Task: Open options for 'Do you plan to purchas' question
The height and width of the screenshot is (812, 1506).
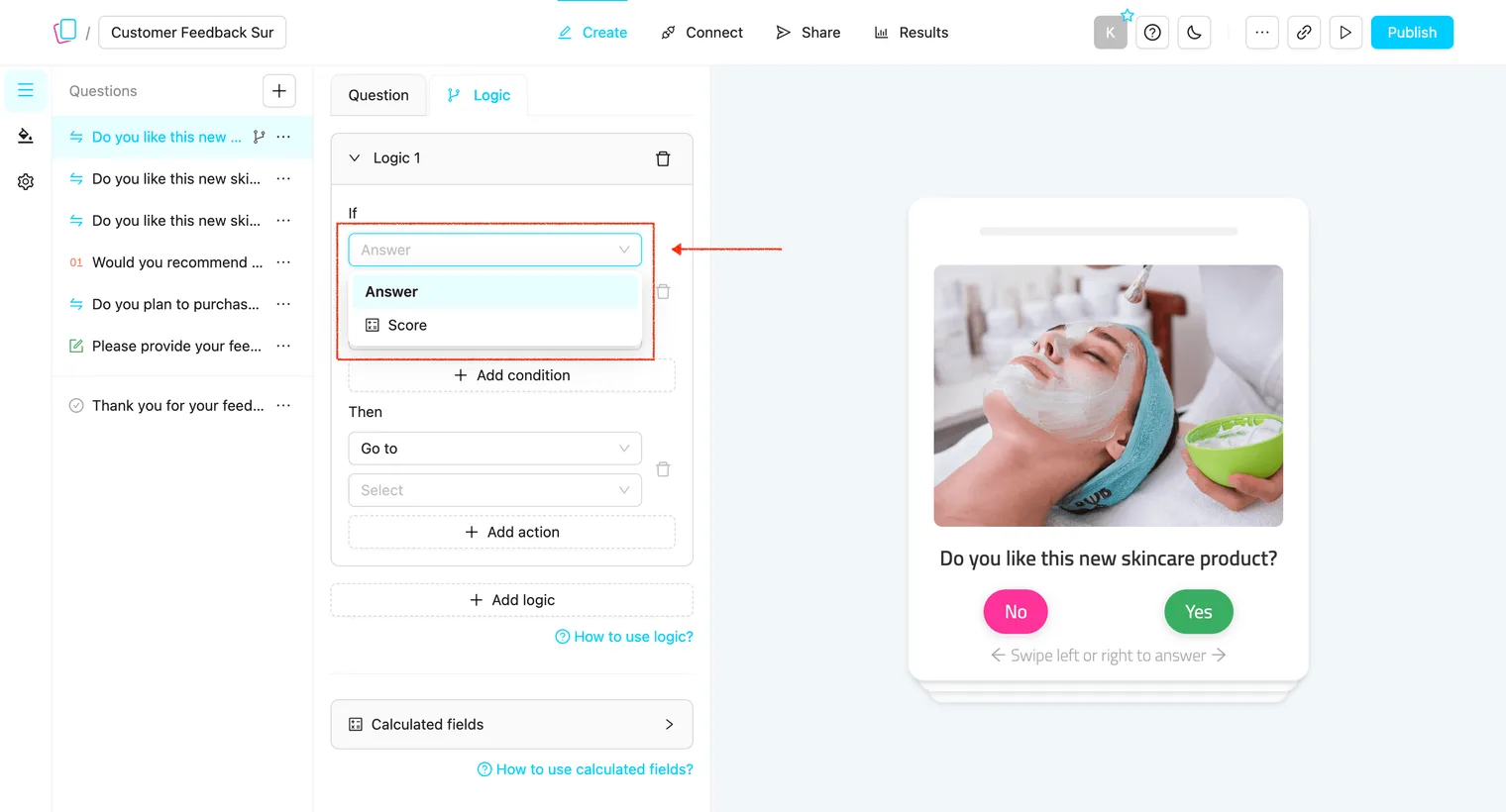Action: click(x=283, y=304)
